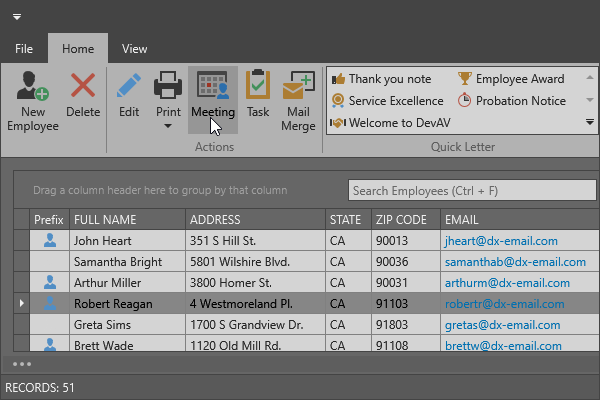Switch to the View tab
The width and height of the screenshot is (600, 400).
[134, 49]
